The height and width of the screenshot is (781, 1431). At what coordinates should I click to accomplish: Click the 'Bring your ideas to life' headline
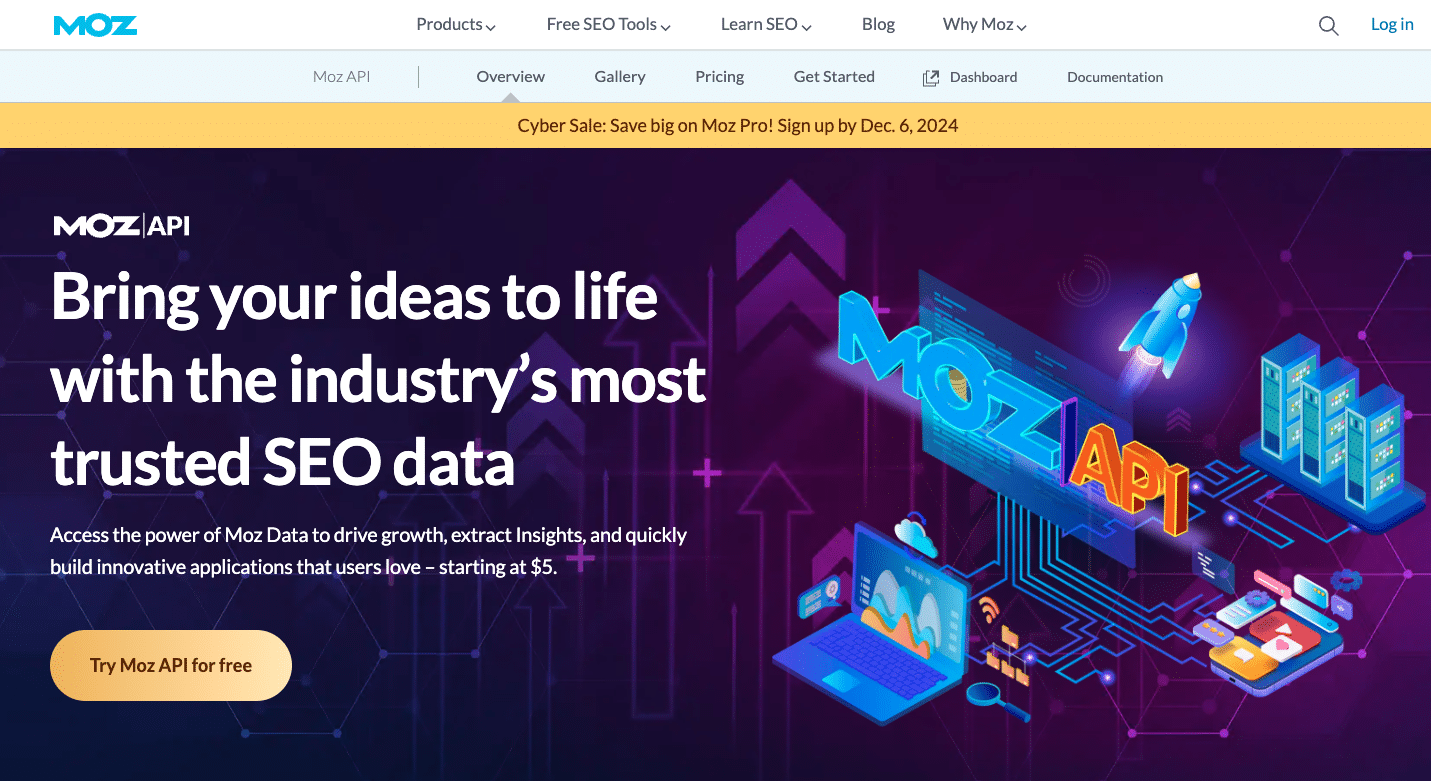pyautogui.click(x=378, y=378)
